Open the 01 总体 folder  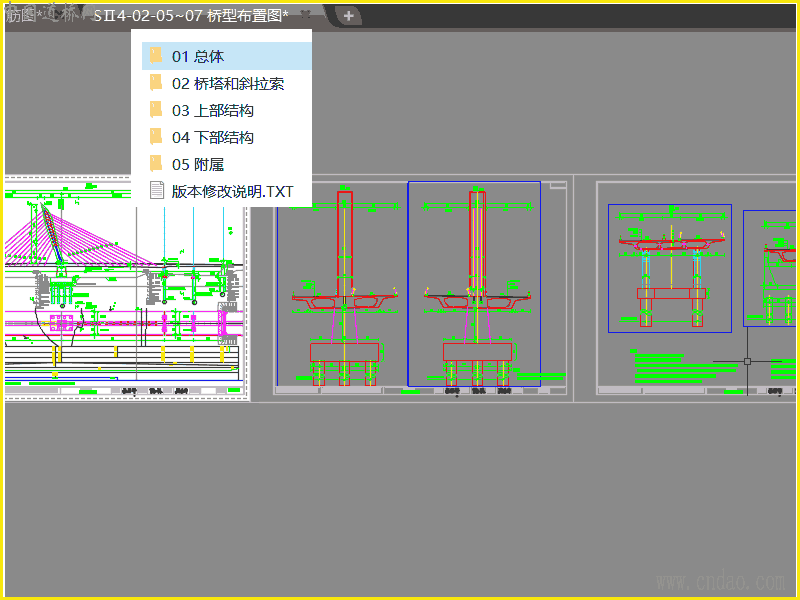click(227, 56)
